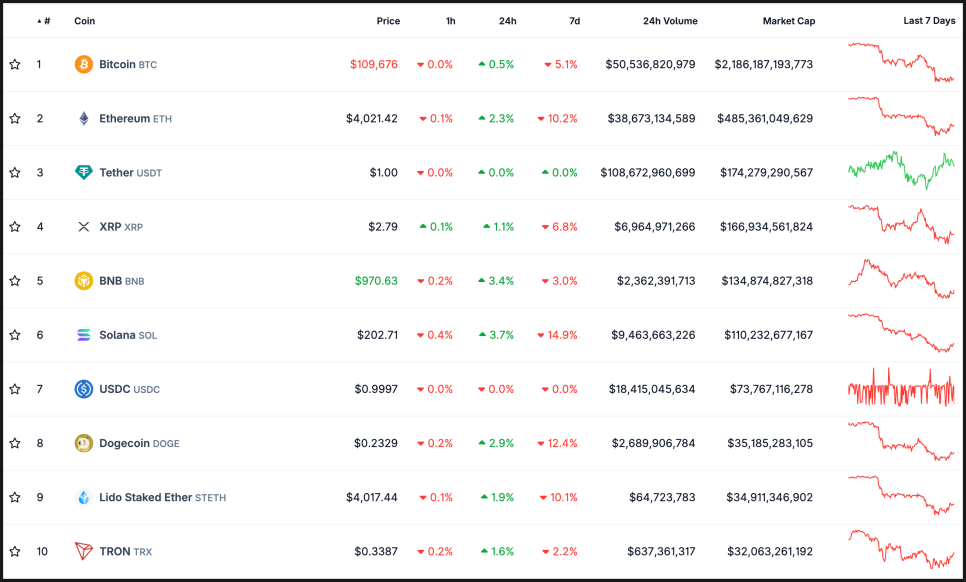The image size is (966, 582).
Task: Click the BNB price $970.63
Action: (376, 281)
